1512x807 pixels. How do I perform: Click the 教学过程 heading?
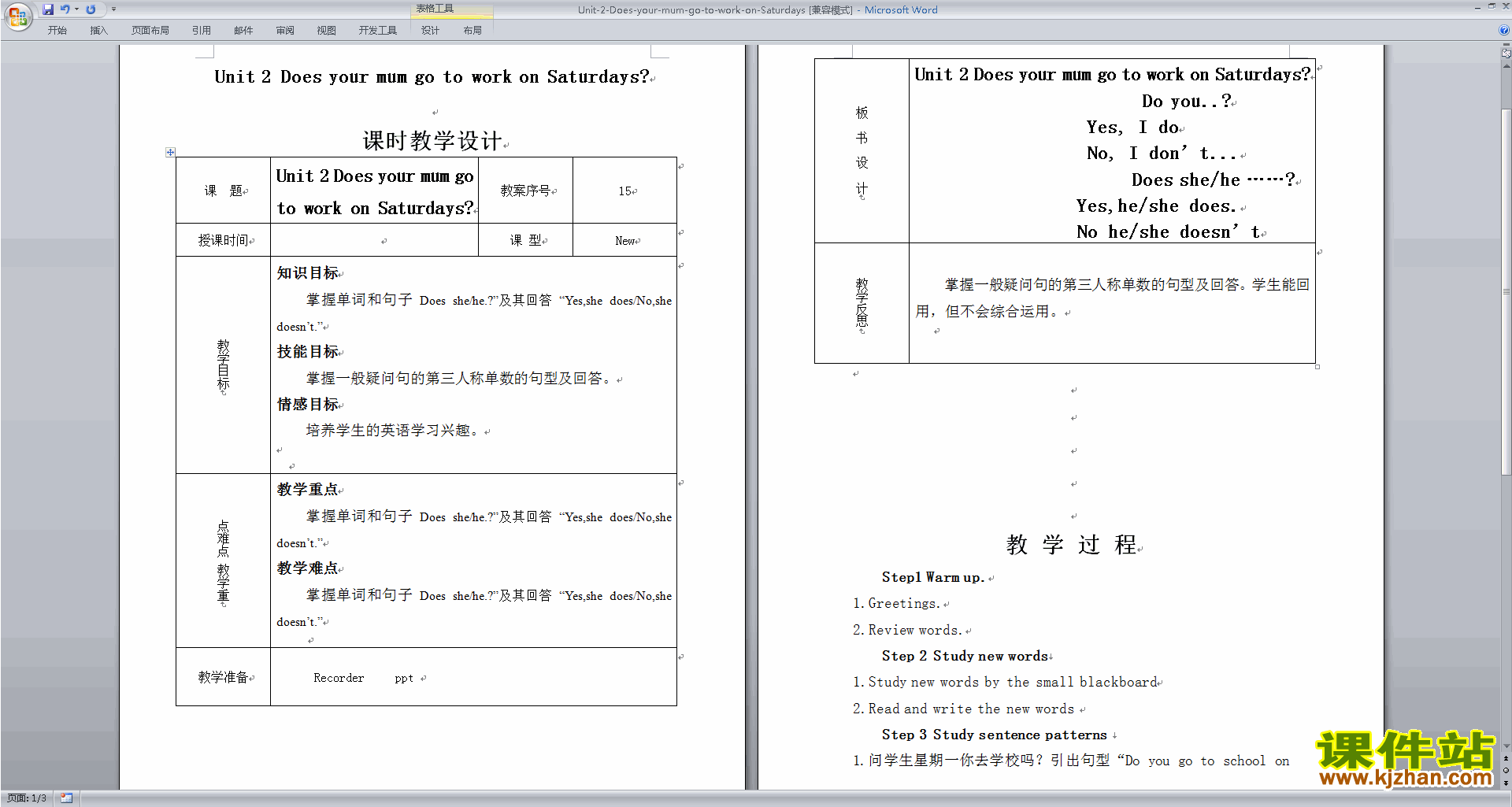tap(1072, 545)
